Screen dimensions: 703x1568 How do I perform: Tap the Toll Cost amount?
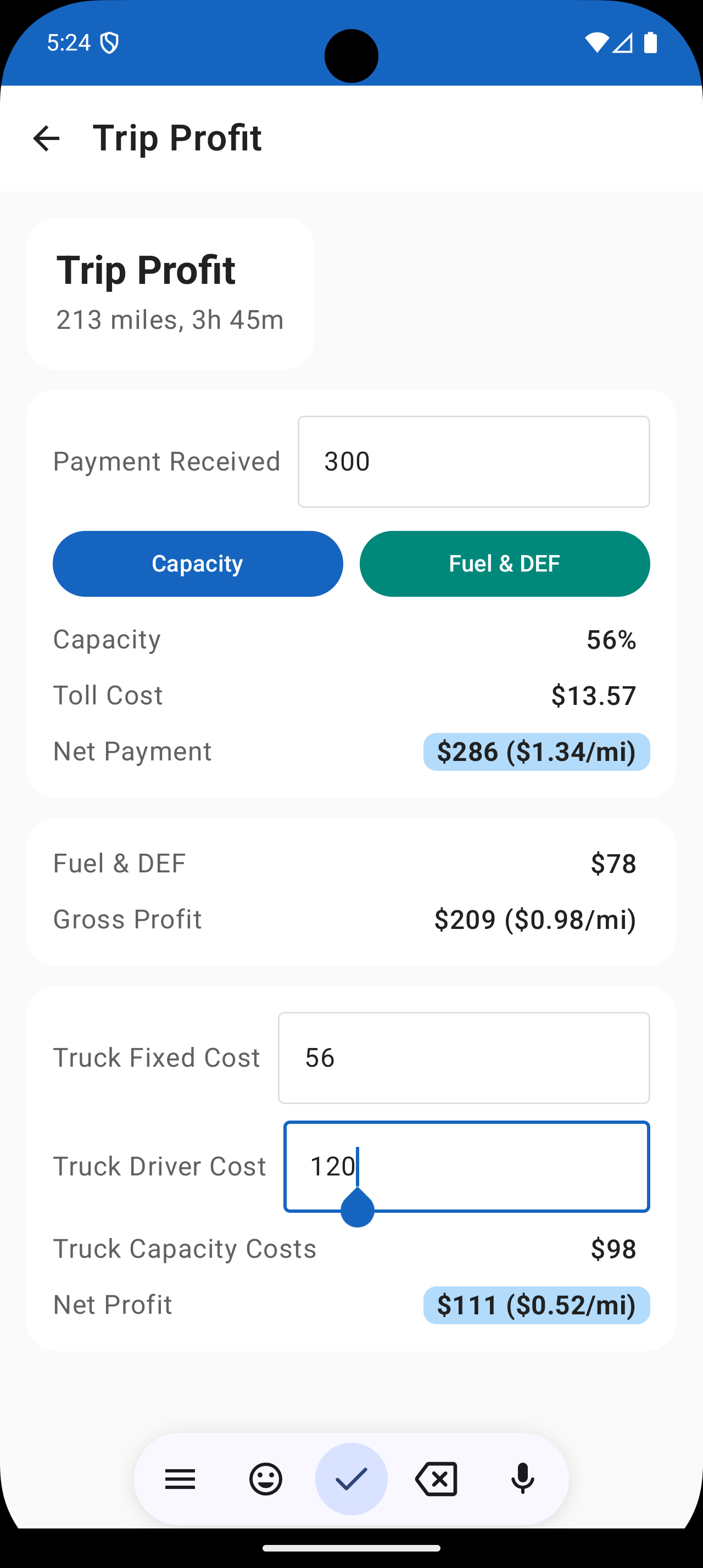pos(594,695)
